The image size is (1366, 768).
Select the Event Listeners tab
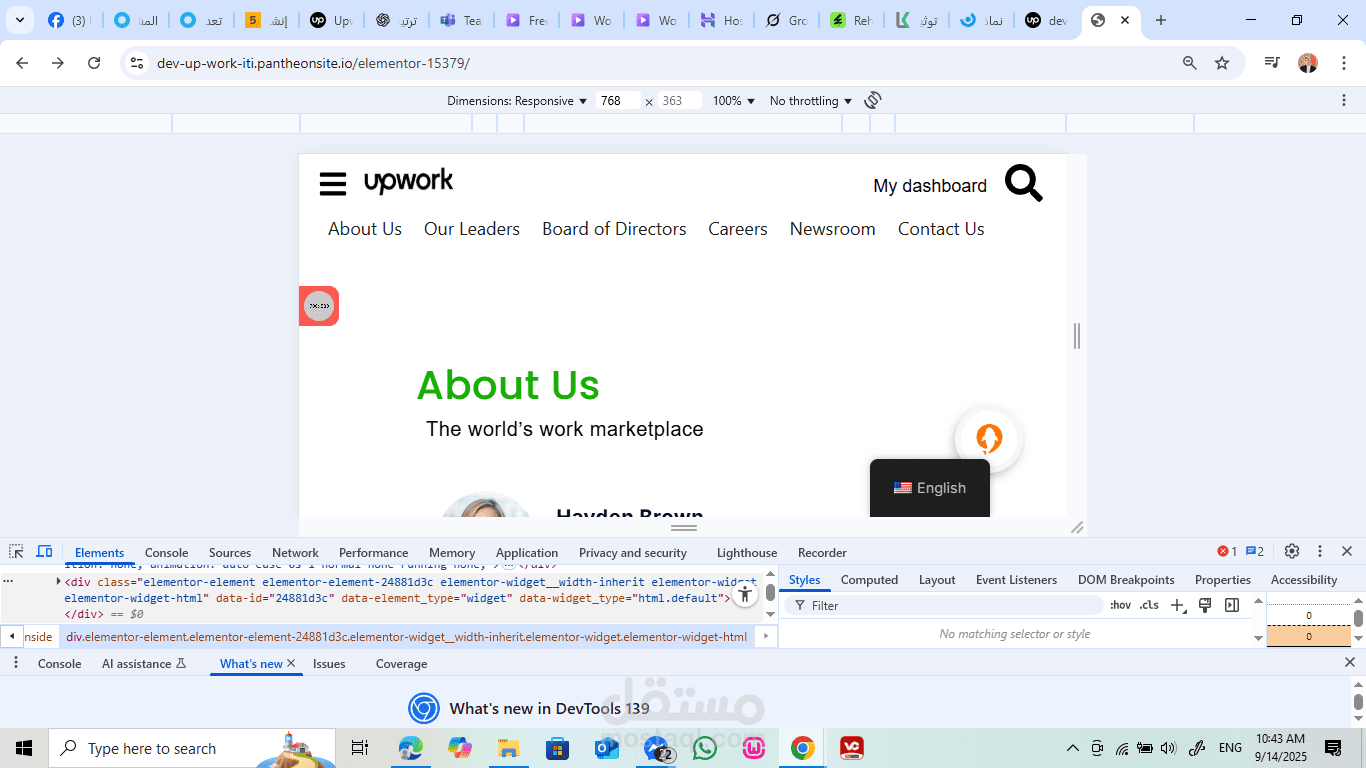click(1016, 580)
